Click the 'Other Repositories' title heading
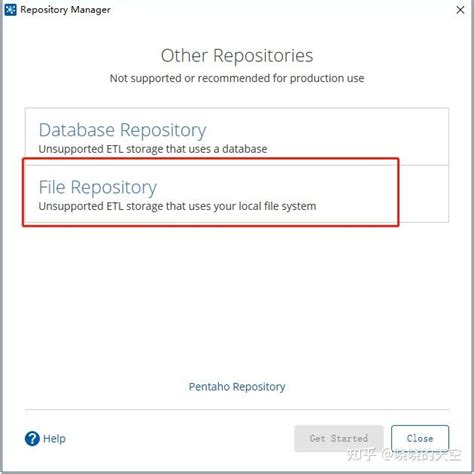 [237, 55]
